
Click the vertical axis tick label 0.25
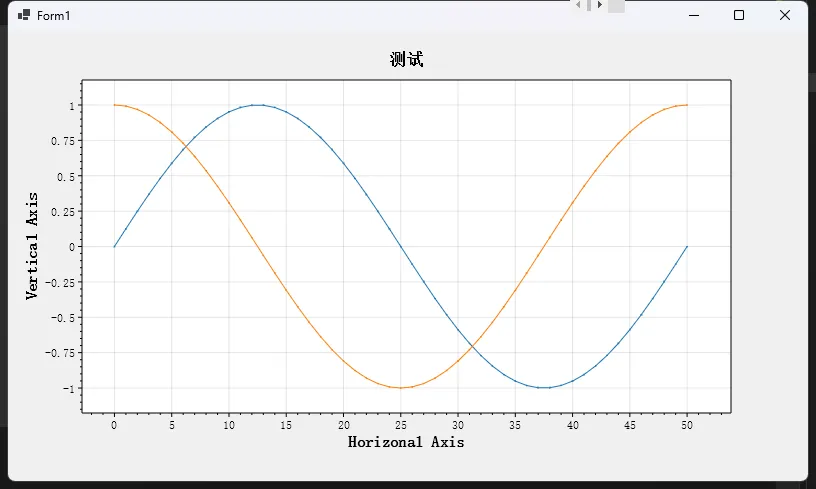63,212
